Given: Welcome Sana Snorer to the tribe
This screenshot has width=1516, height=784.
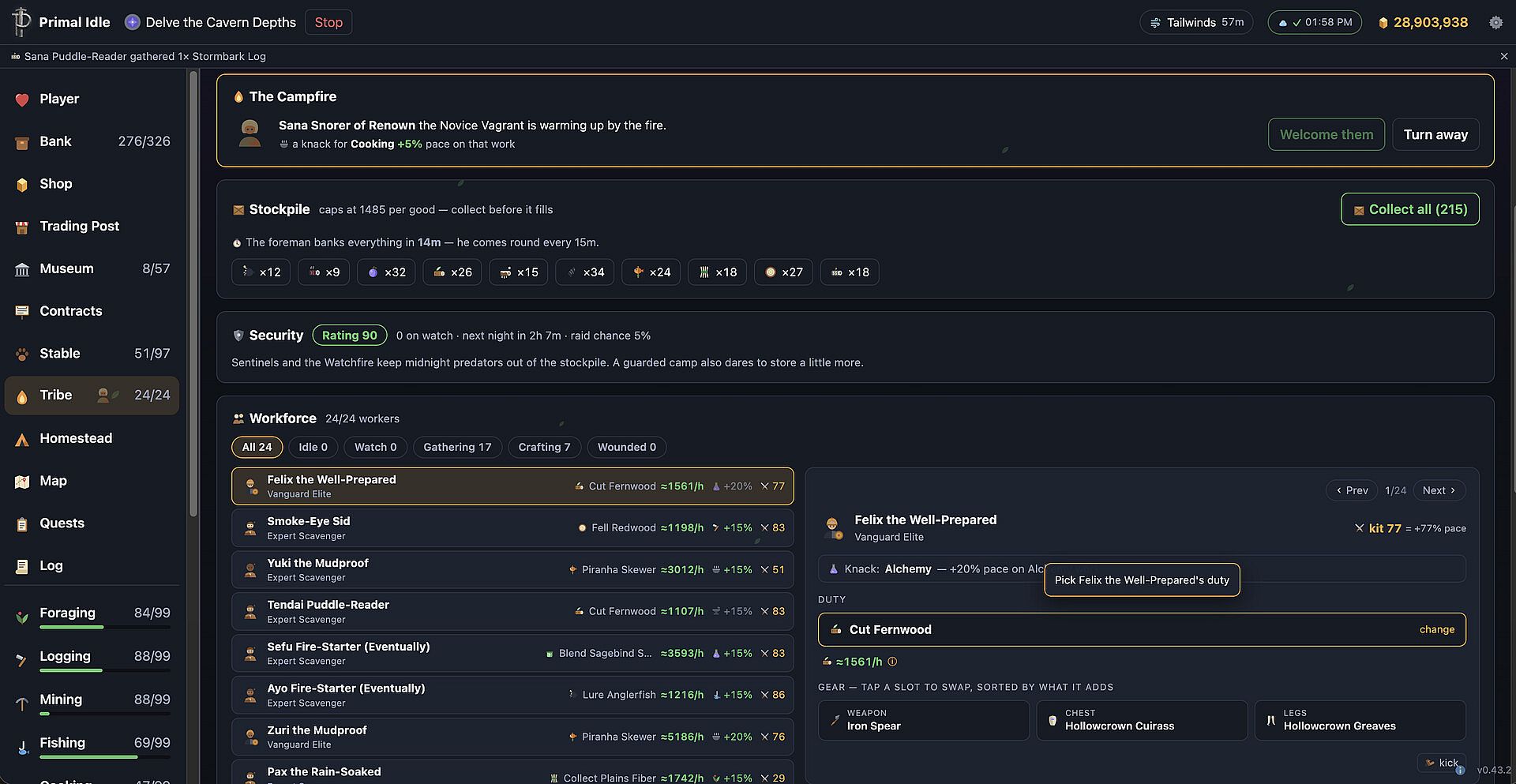Looking at the screenshot, I should (1326, 134).
